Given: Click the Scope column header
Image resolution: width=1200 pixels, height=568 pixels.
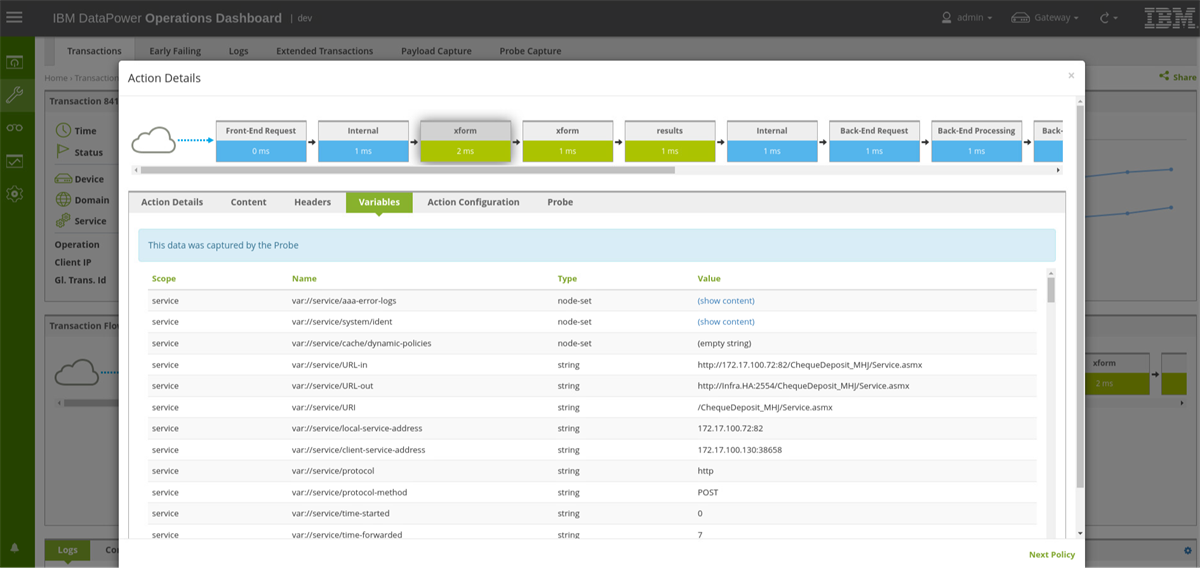Looking at the screenshot, I should click(x=164, y=279).
